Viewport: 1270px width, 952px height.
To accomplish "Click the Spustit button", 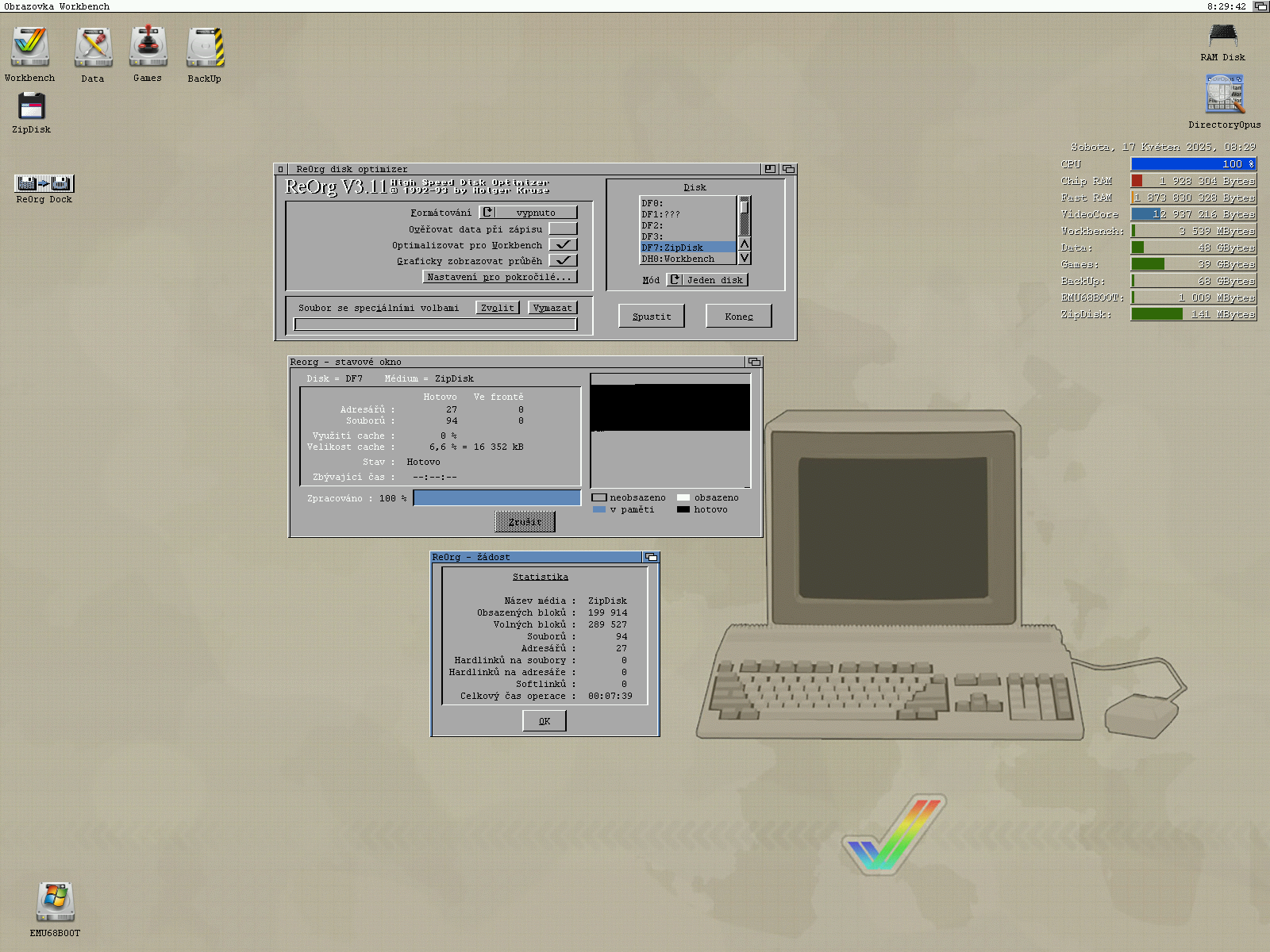I will tap(651, 316).
